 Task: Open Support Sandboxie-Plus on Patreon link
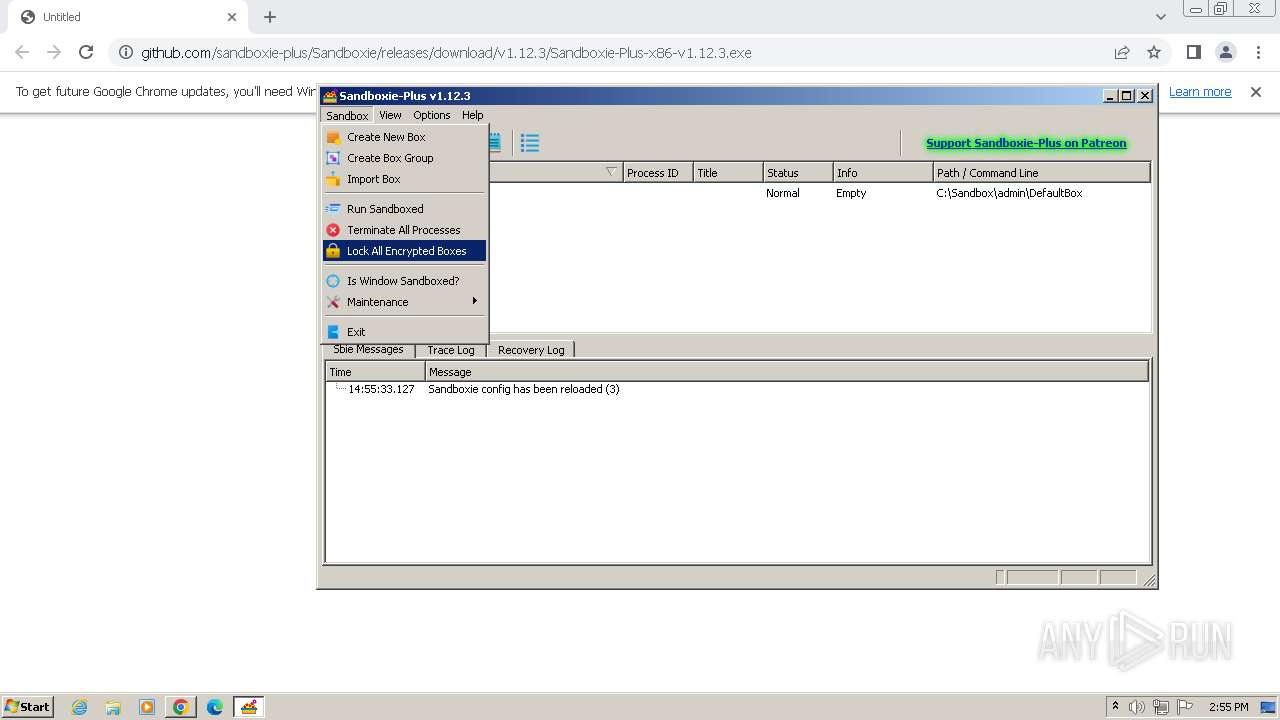tap(1026, 143)
